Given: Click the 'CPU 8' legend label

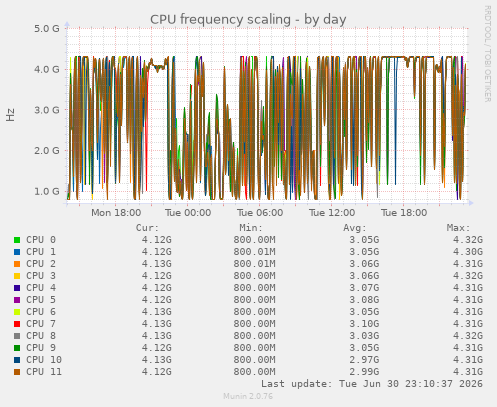Looking at the screenshot, I should pos(41,336).
